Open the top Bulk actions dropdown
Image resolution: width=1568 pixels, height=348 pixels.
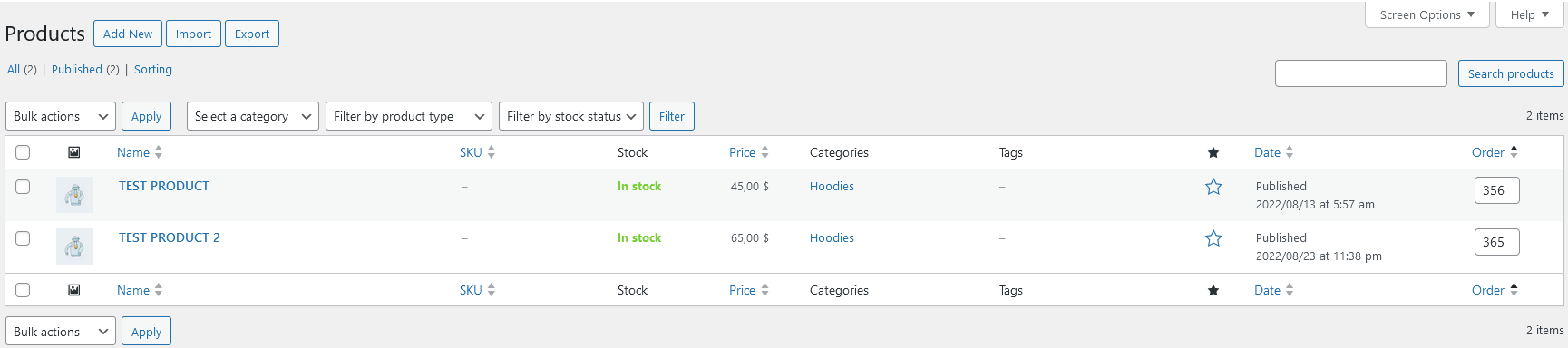point(61,116)
